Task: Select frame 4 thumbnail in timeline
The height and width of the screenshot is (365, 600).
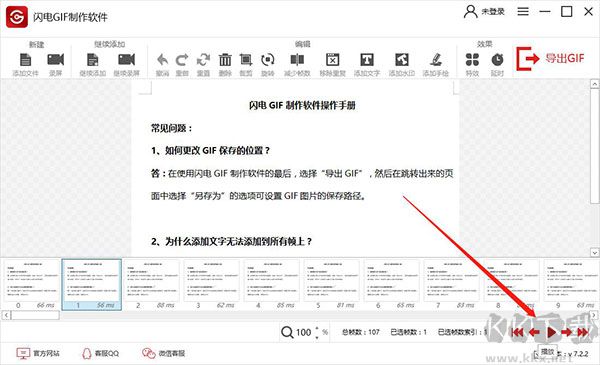Action: (x=272, y=284)
